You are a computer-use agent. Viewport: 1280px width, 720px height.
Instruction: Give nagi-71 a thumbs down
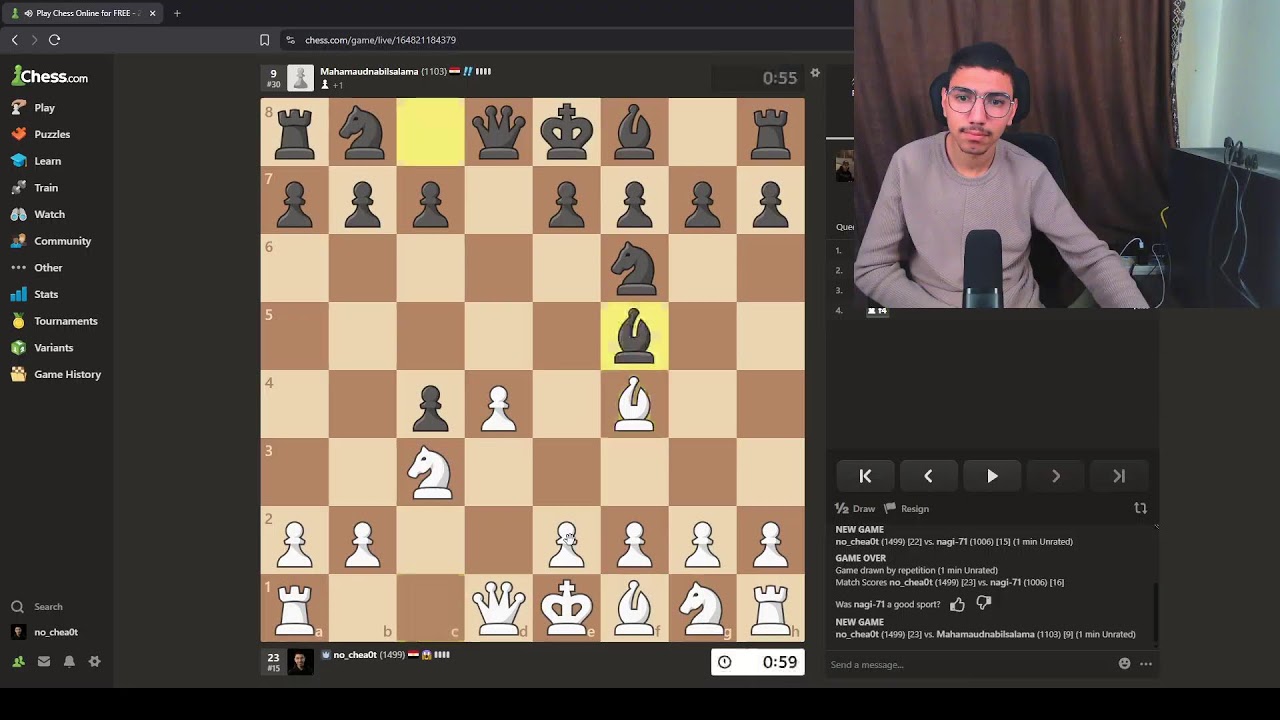click(x=984, y=604)
